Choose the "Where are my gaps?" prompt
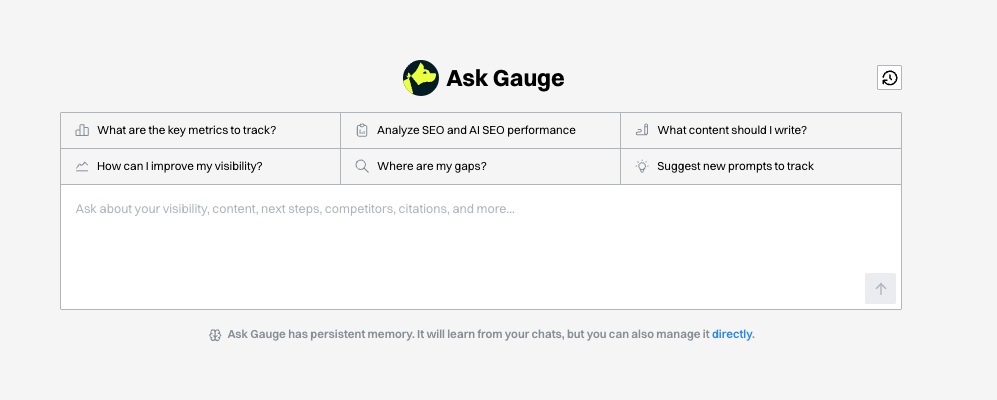997x400 pixels. pos(432,166)
